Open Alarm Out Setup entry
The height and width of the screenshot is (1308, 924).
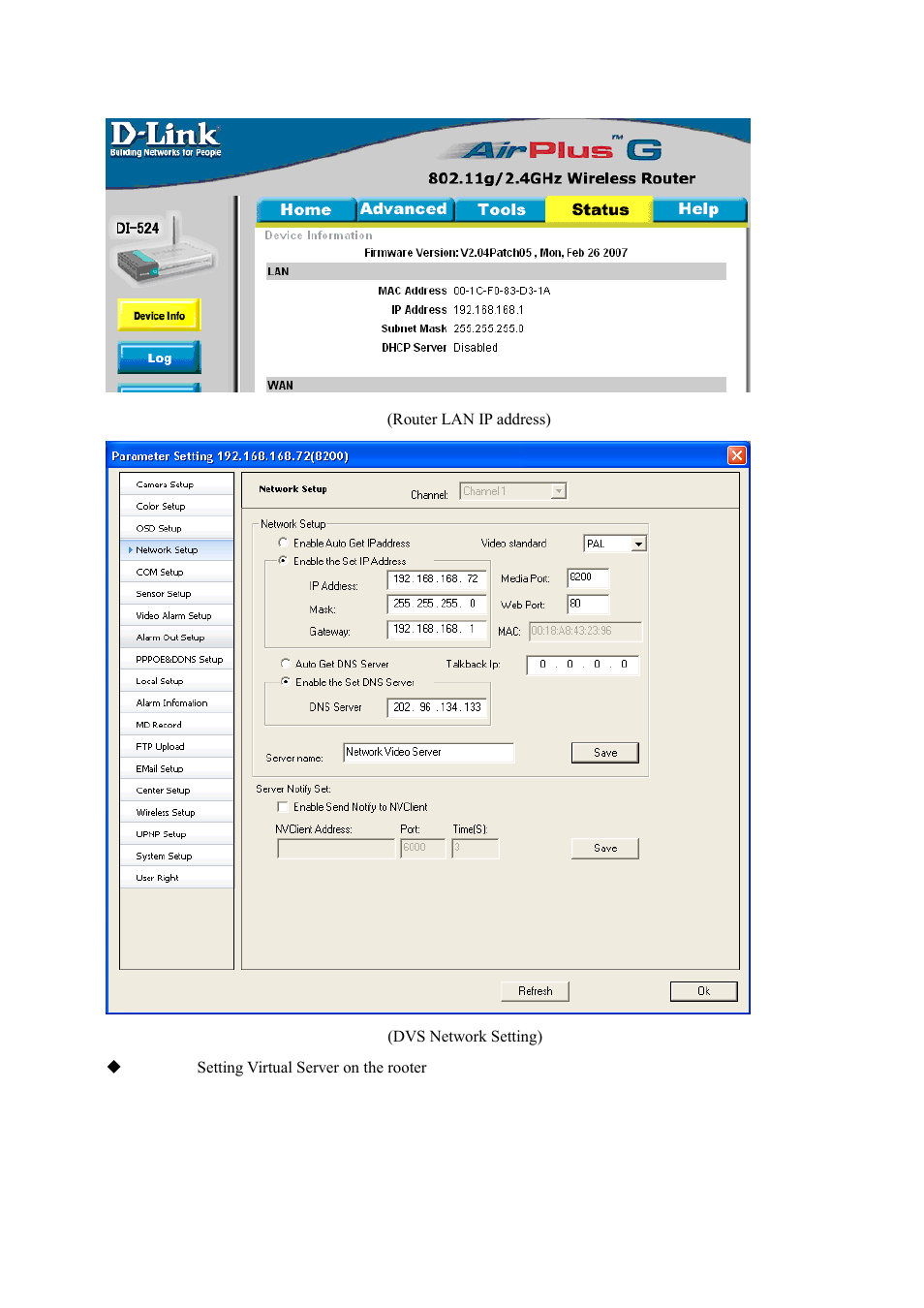point(176,638)
